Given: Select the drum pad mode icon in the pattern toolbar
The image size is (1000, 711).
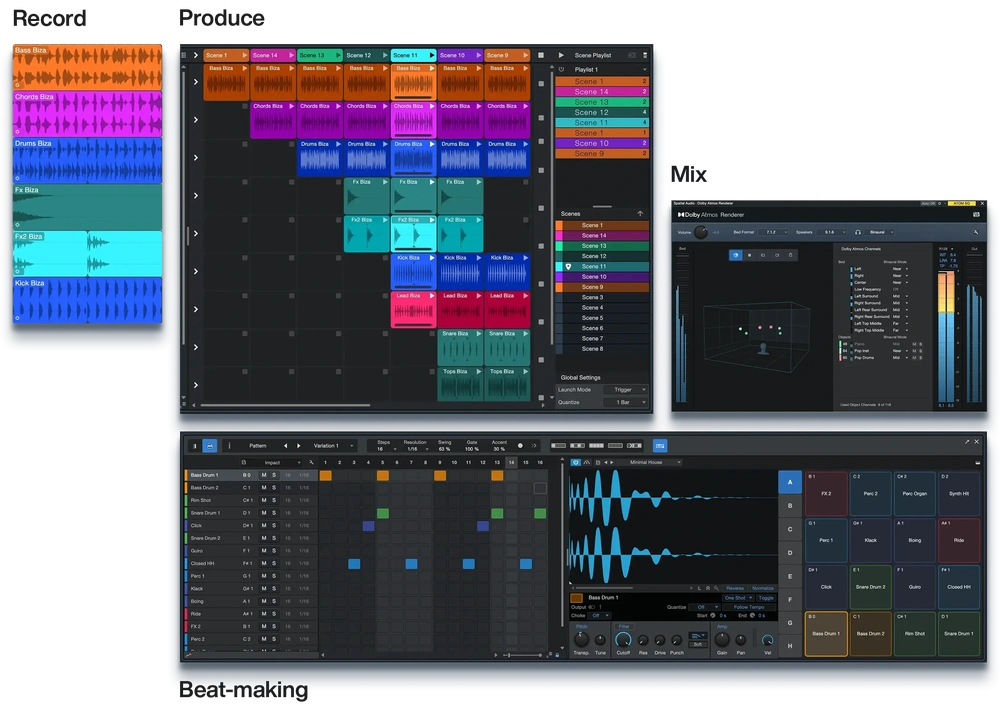Looking at the screenshot, I should point(210,445).
